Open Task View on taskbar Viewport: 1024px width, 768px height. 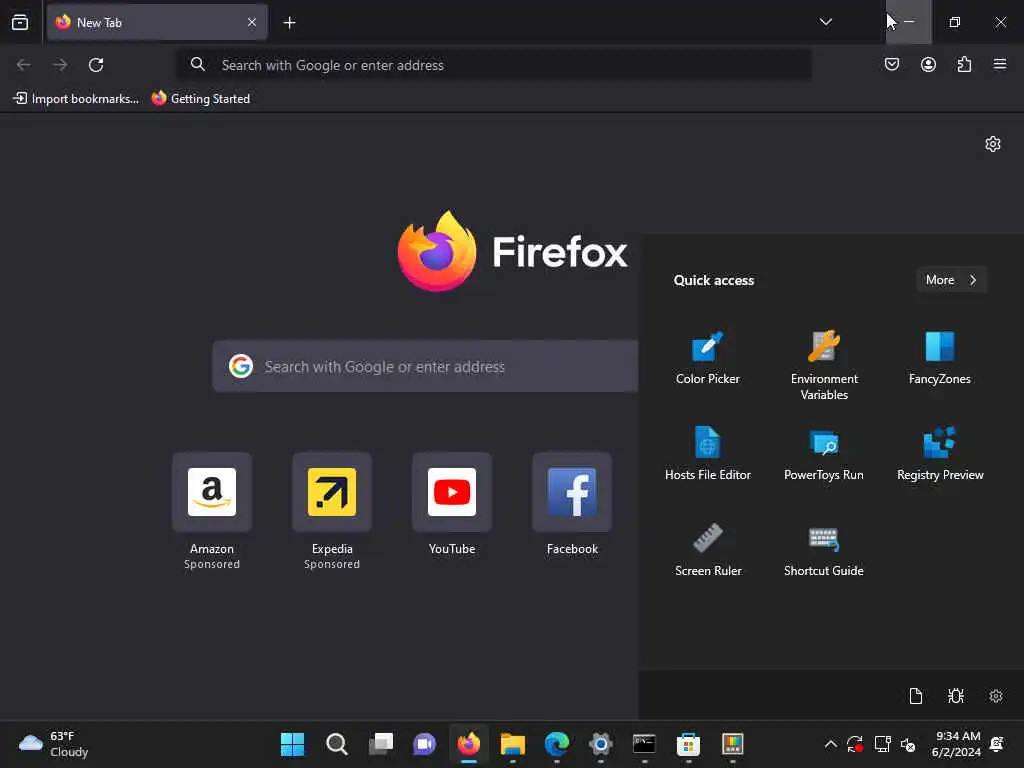(x=381, y=744)
